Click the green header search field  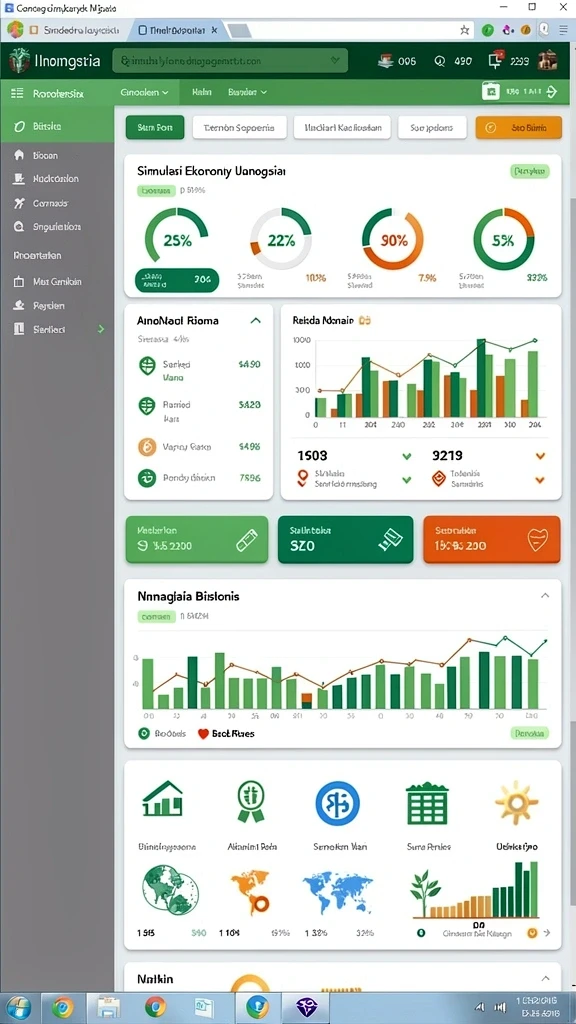pos(230,61)
